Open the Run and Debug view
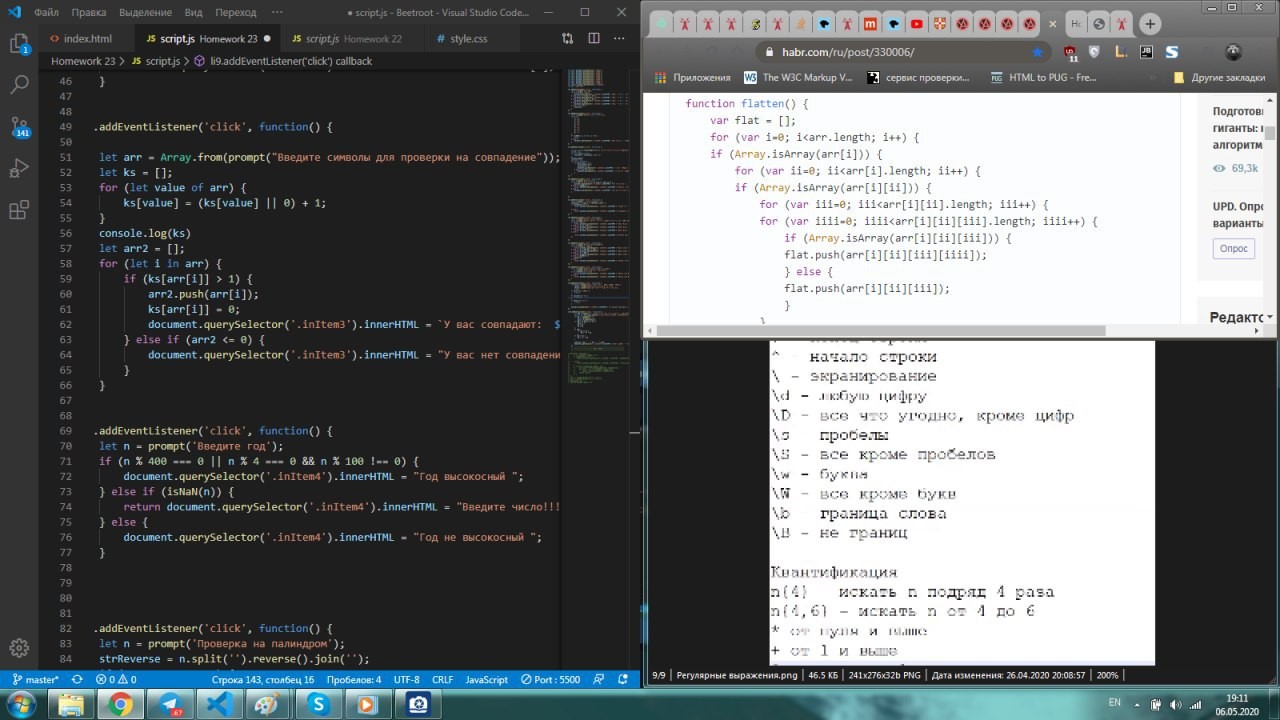Image resolution: width=1280 pixels, height=720 pixels. (x=19, y=168)
